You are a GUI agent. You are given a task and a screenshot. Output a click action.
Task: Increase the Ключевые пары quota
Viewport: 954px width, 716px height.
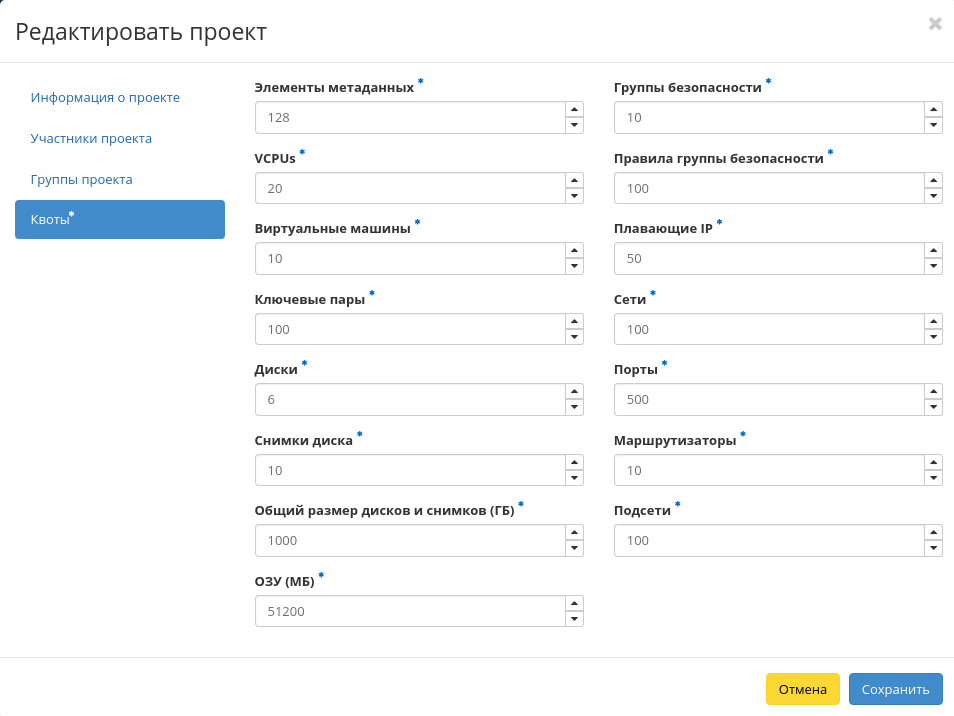tap(574, 321)
